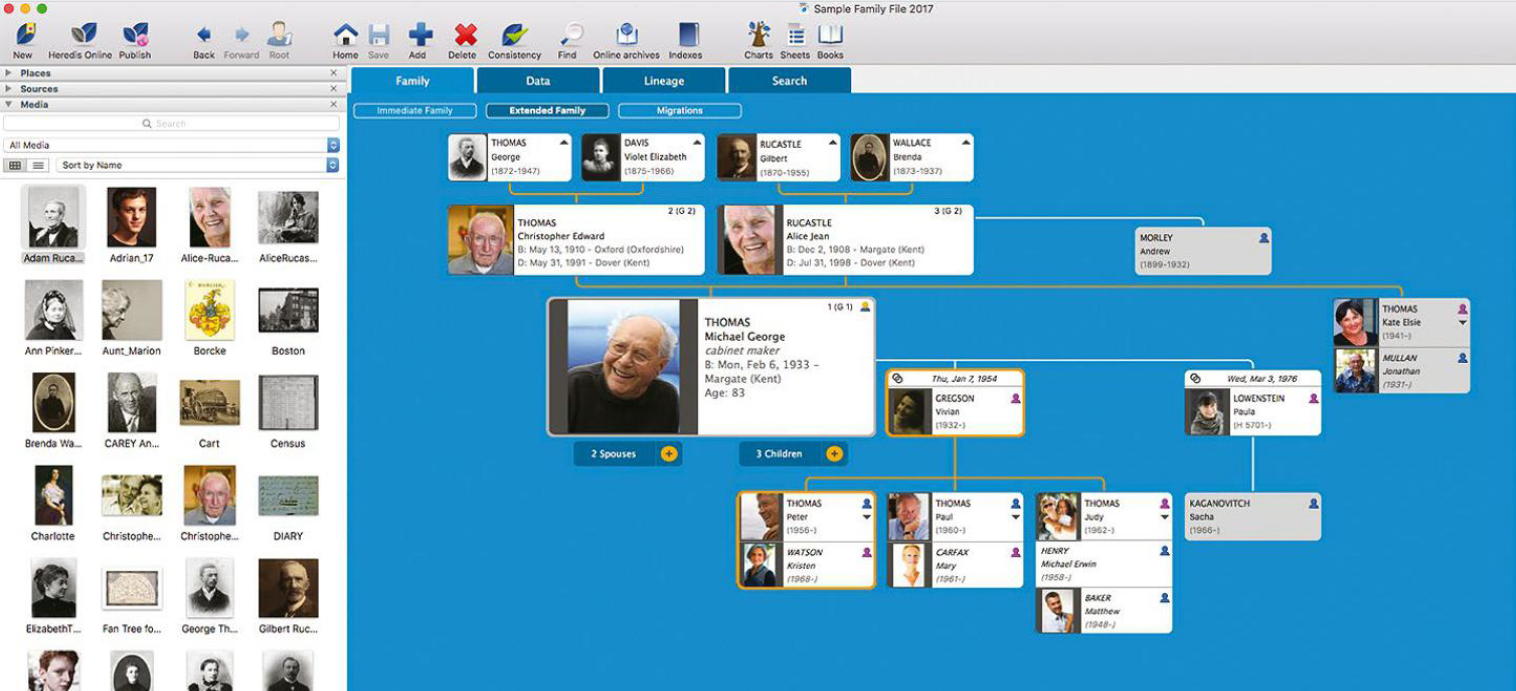Expand descendants arrow on THOMAS Peter card
This screenshot has height=691, width=1516.
pyautogui.click(x=867, y=517)
